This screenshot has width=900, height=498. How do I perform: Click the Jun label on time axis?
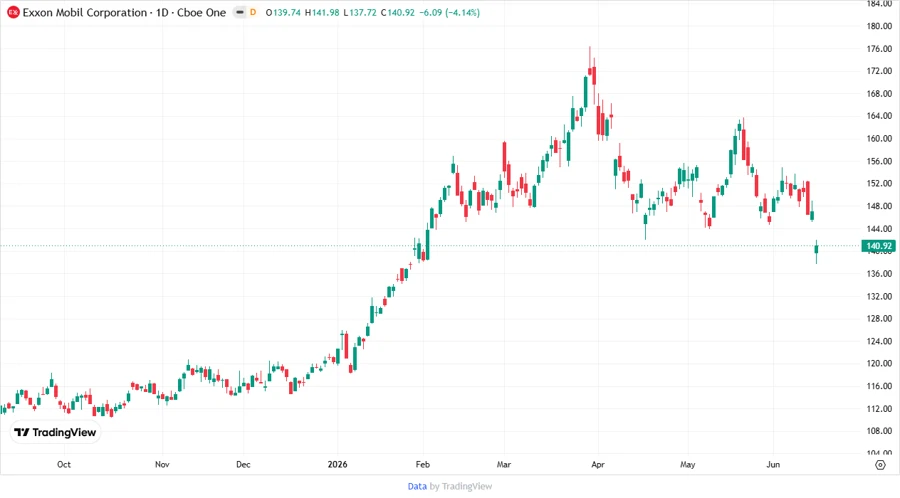[773, 464]
